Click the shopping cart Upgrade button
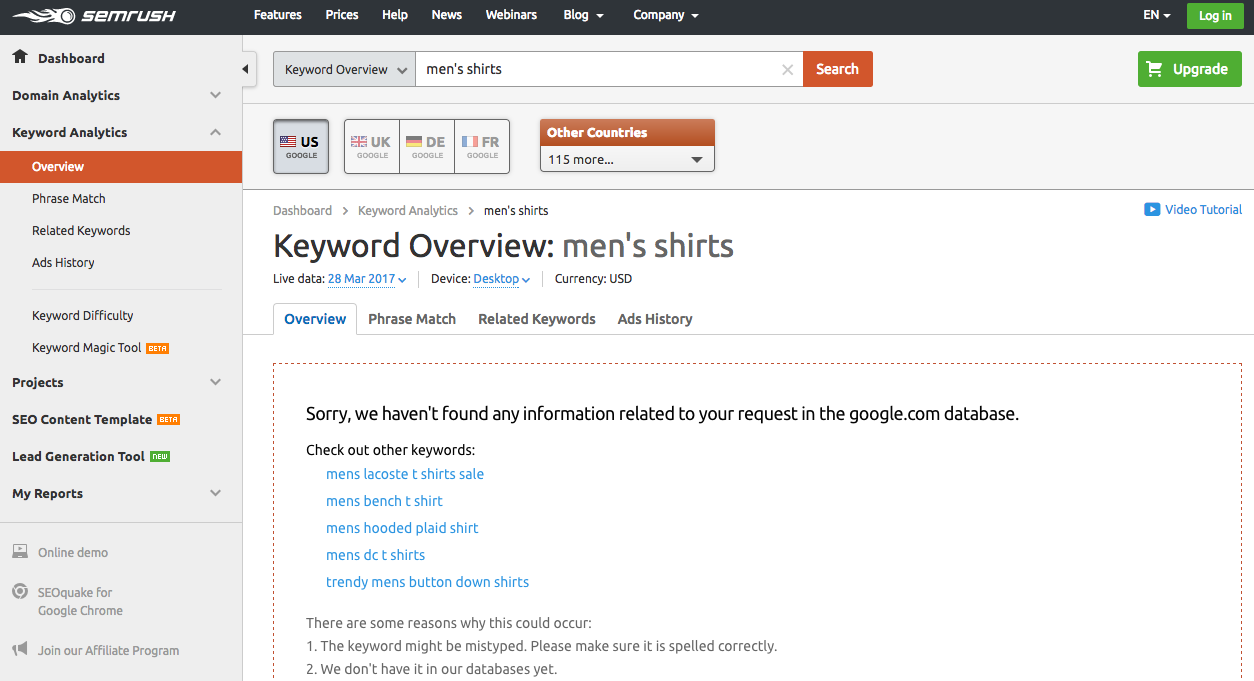The image size is (1254, 681). click(x=1189, y=69)
